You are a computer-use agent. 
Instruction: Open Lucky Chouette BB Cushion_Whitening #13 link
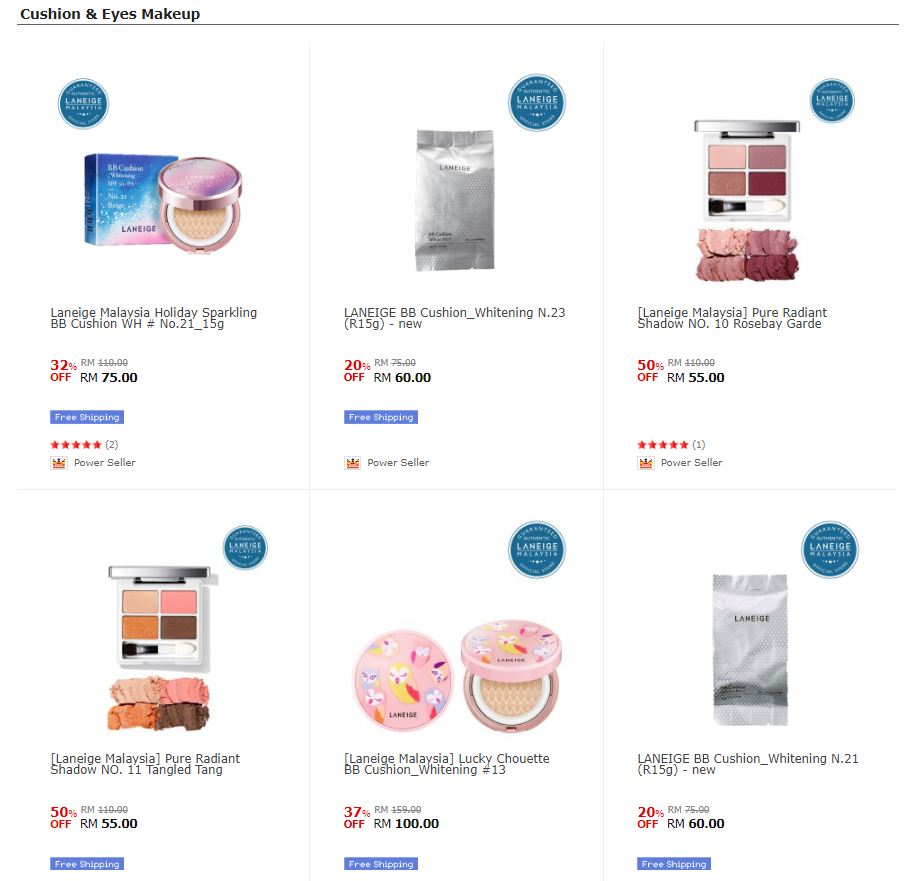[x=447, y=764]
